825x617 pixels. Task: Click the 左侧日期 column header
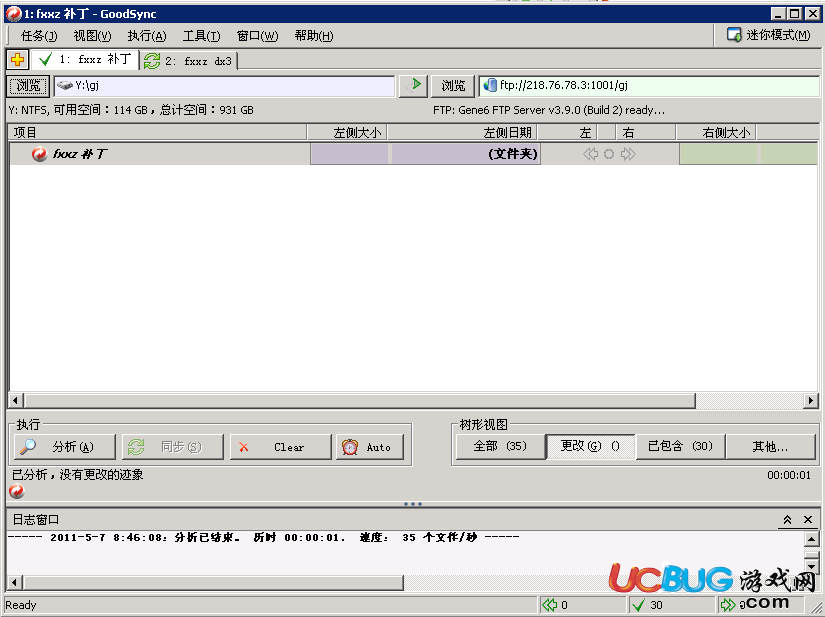462,133
